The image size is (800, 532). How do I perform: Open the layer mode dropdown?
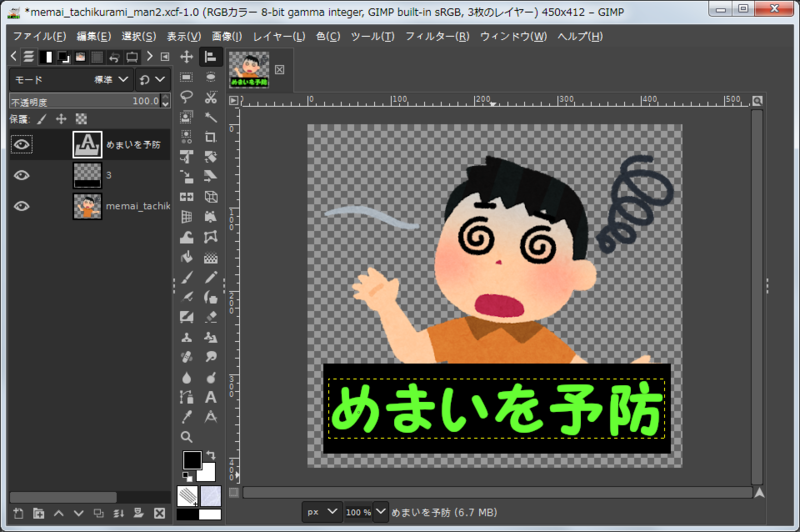[71, 80]
